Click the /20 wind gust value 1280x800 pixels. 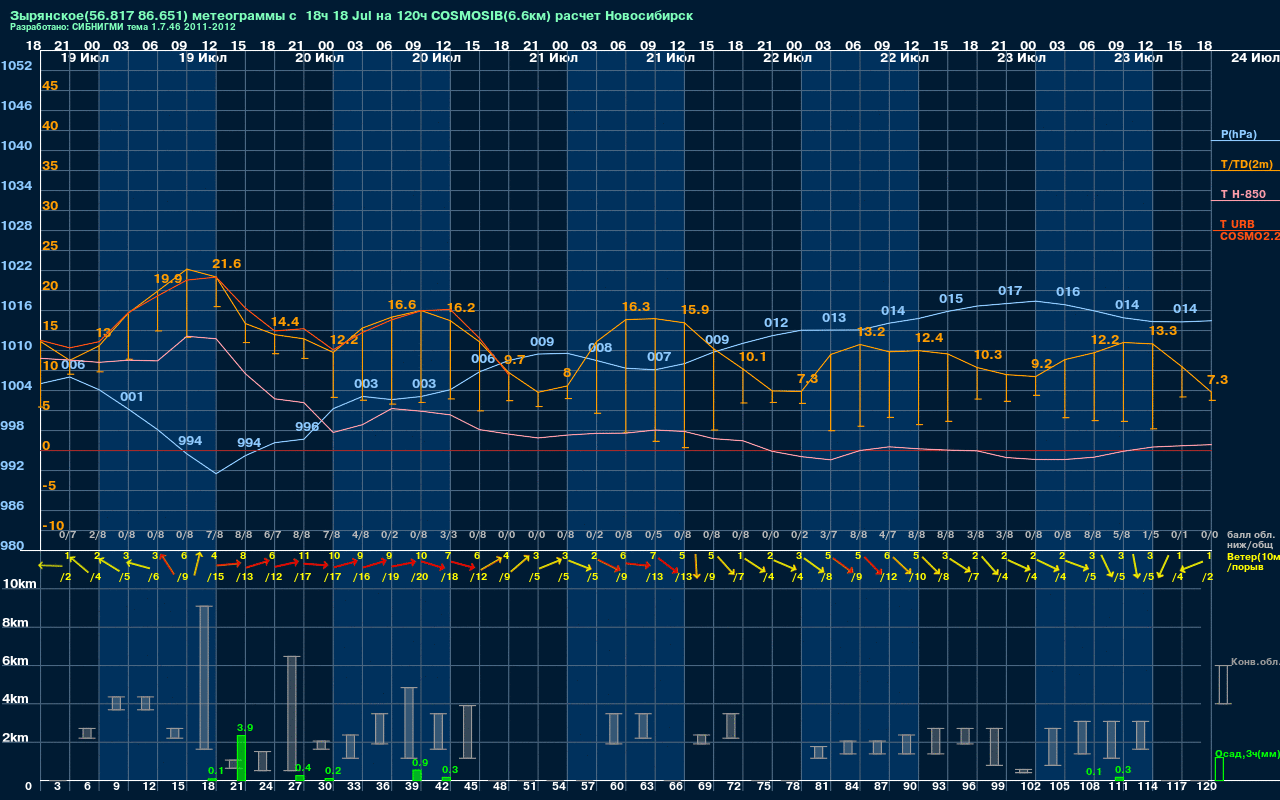(x=421, y=576)
